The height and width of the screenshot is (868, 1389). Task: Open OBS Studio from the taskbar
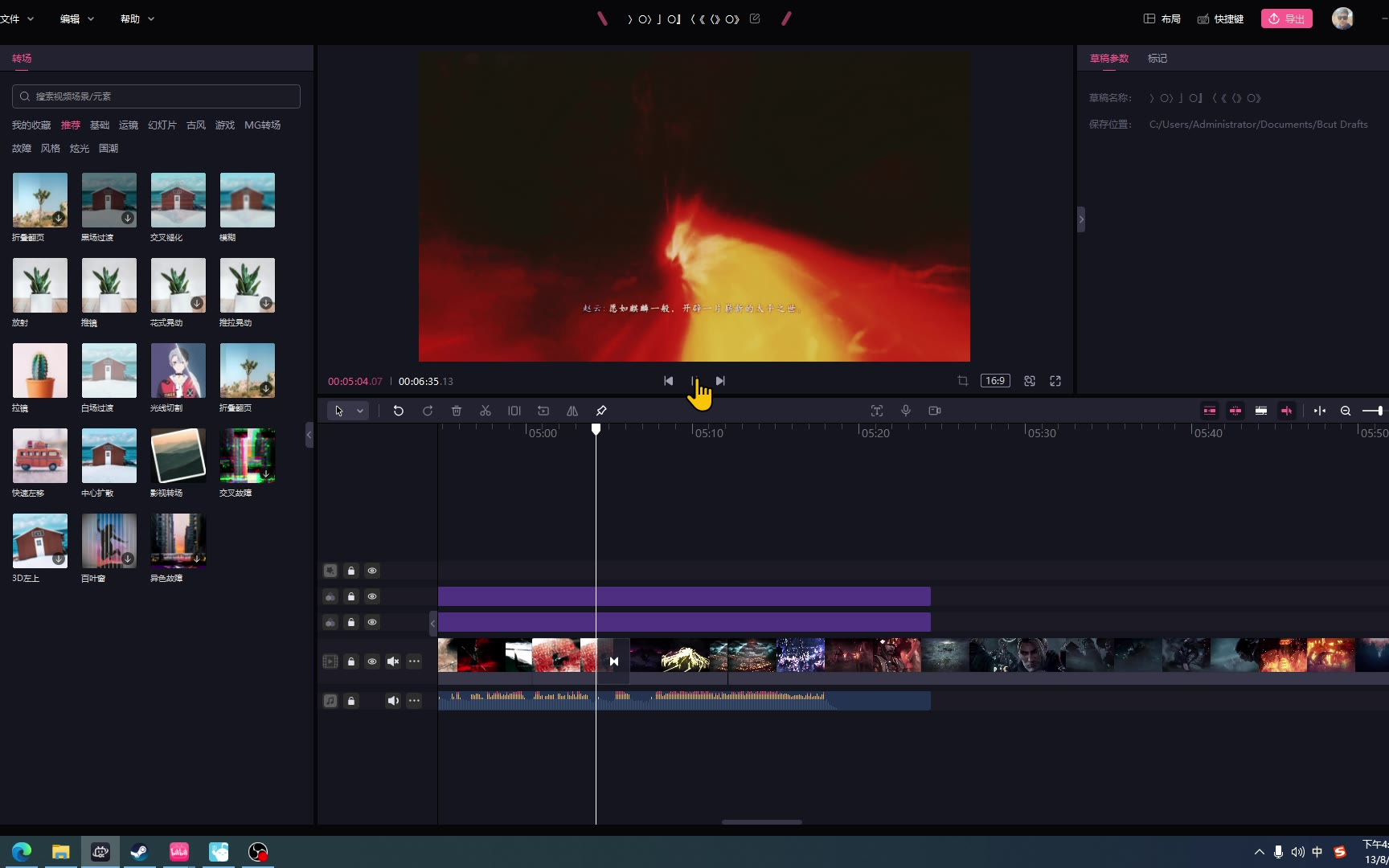click(257, 852)
